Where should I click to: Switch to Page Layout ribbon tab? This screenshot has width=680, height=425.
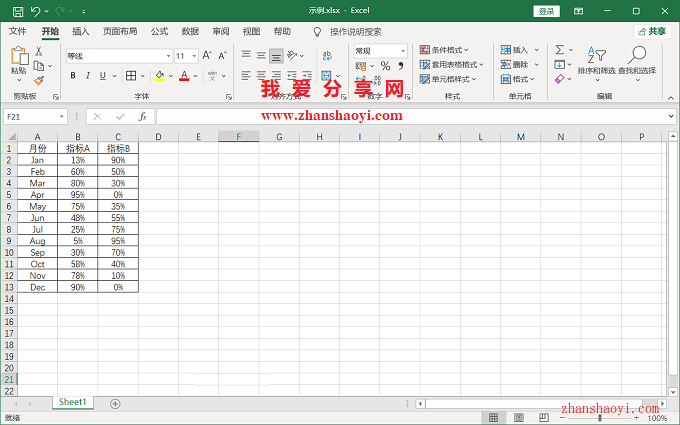click(120, 31)
